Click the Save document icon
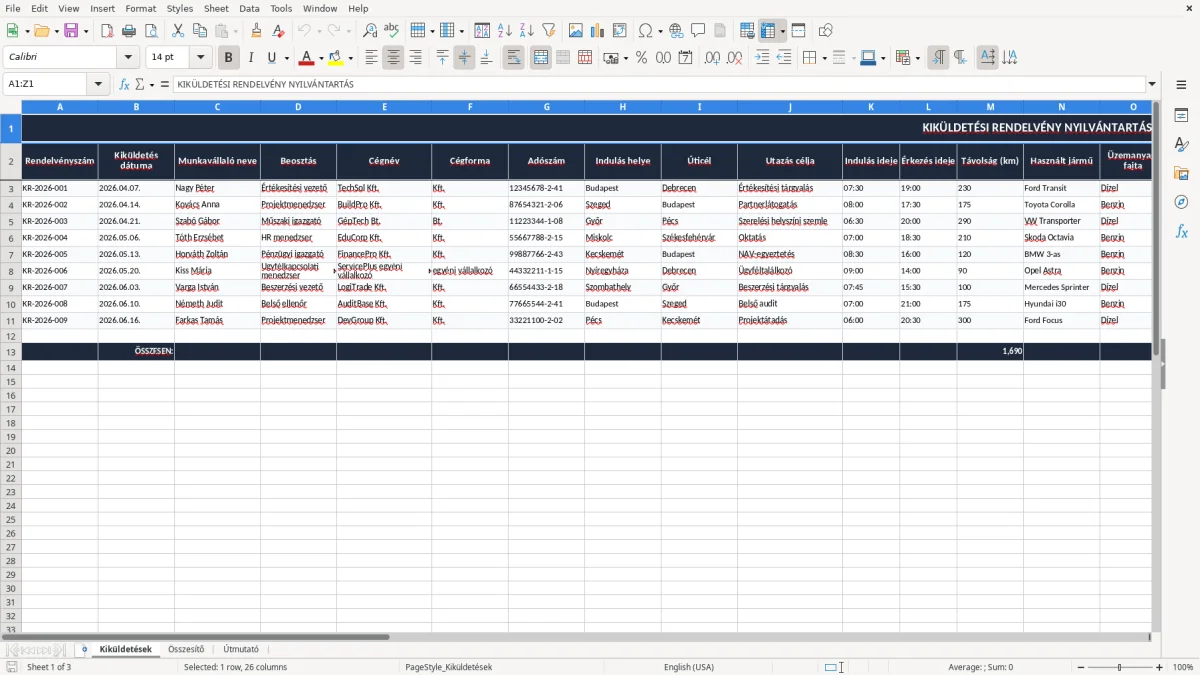Screen dimensions: 1200x675 71,31
